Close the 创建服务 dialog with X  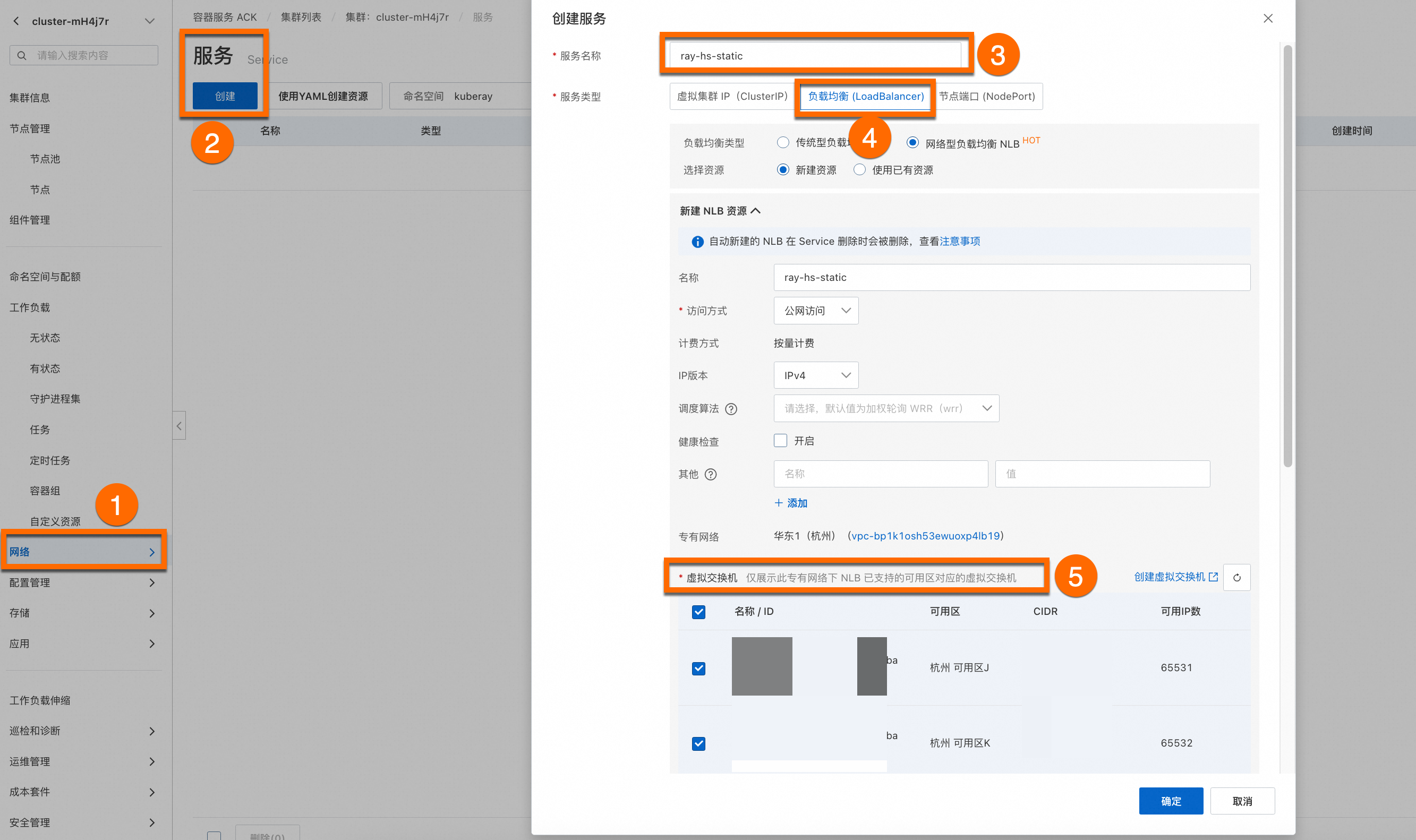pyautogui.click(x=1268, y=18)
